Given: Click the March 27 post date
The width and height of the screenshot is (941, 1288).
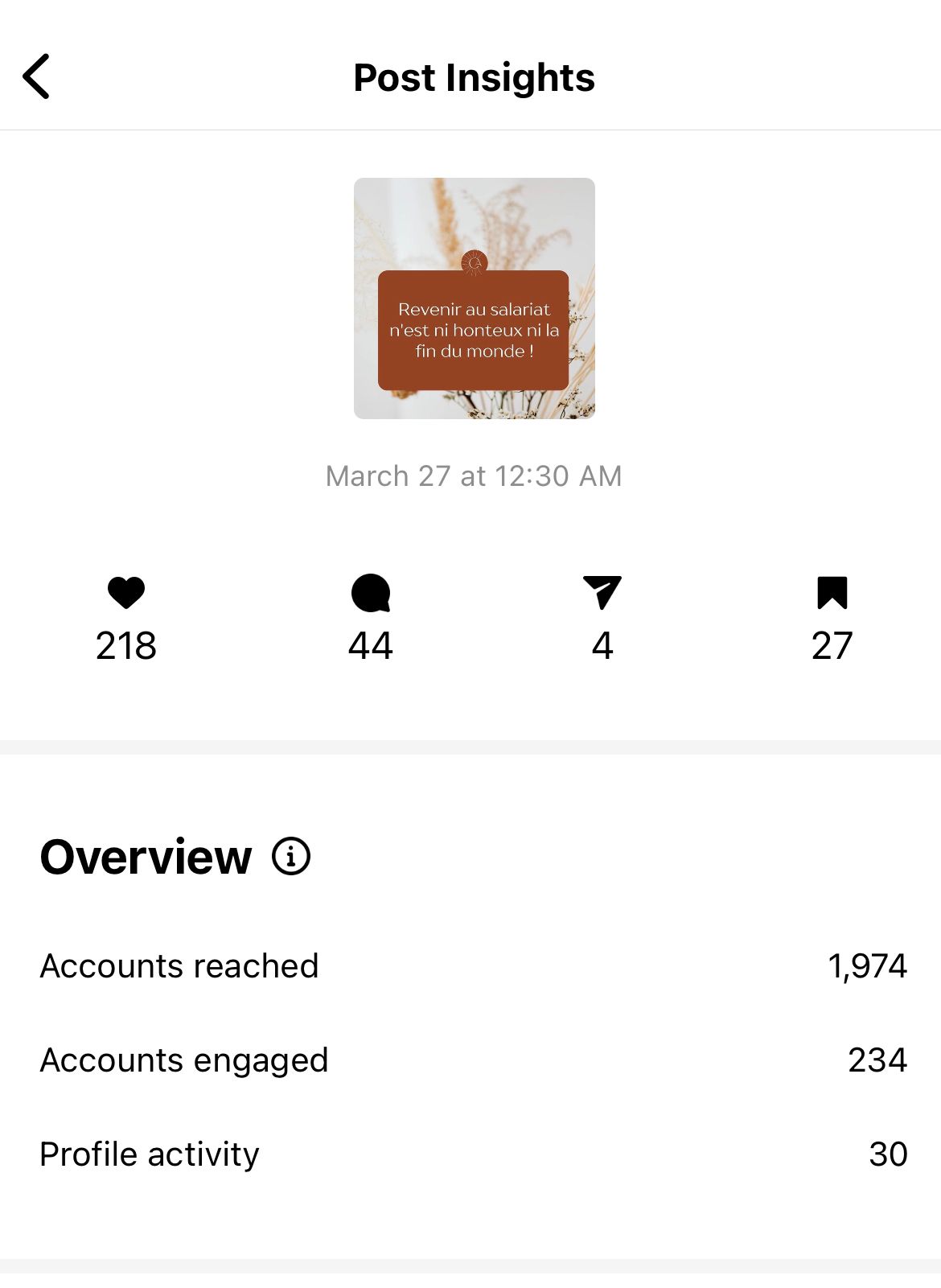Looking at the screenshot, I should pyautogui.click(x=474, y=476).
